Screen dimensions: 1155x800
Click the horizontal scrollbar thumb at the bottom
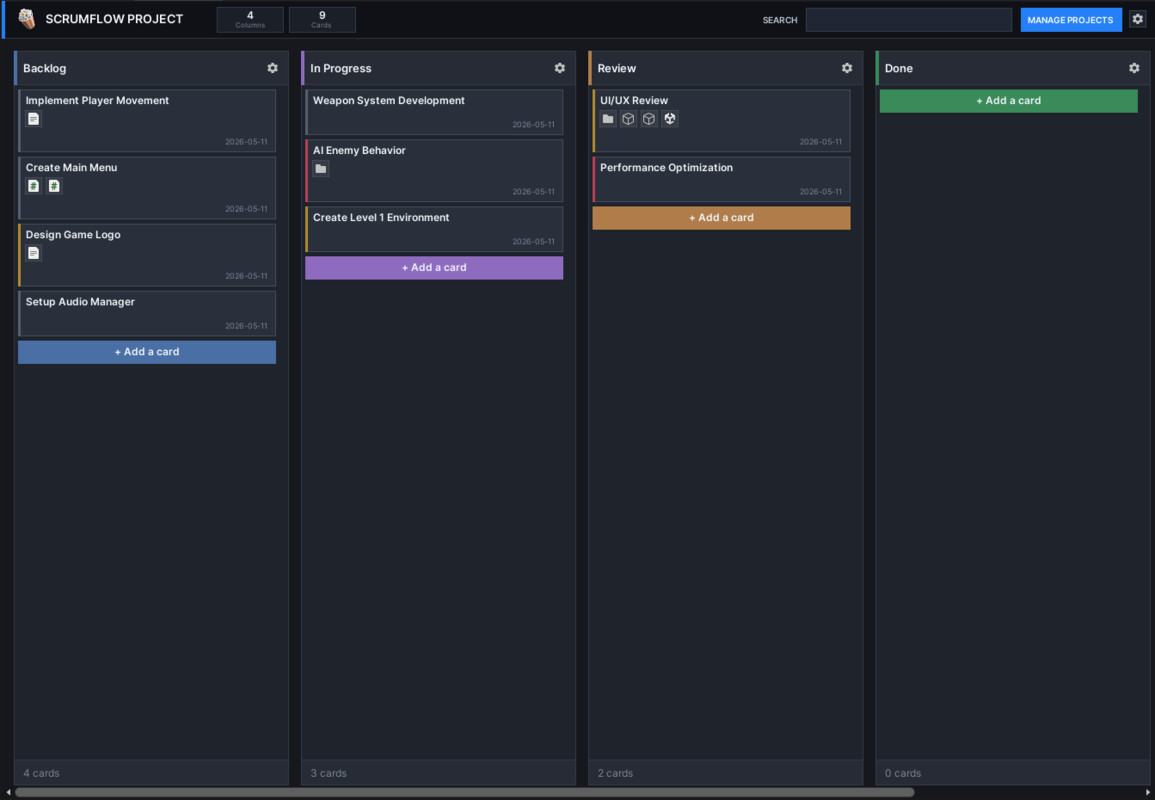coord(465,793)
